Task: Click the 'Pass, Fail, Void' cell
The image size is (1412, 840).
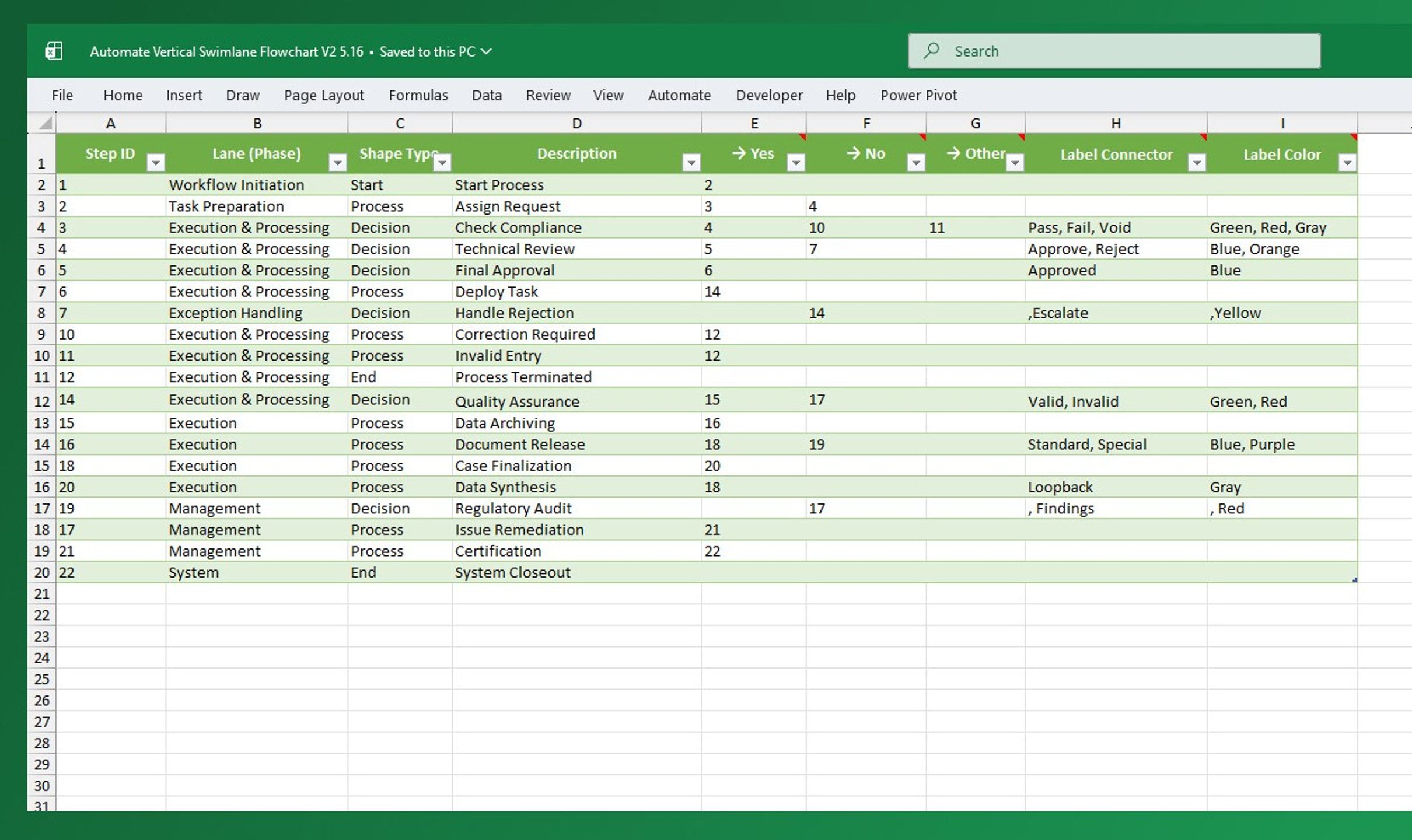Action: (x=1116, y=228)
